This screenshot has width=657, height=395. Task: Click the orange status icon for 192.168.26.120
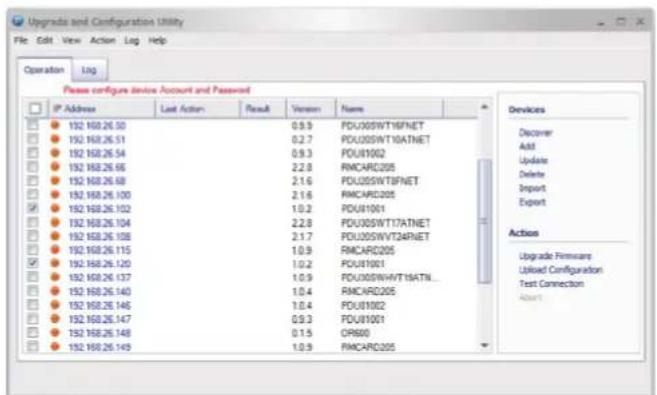click(55, 263)
